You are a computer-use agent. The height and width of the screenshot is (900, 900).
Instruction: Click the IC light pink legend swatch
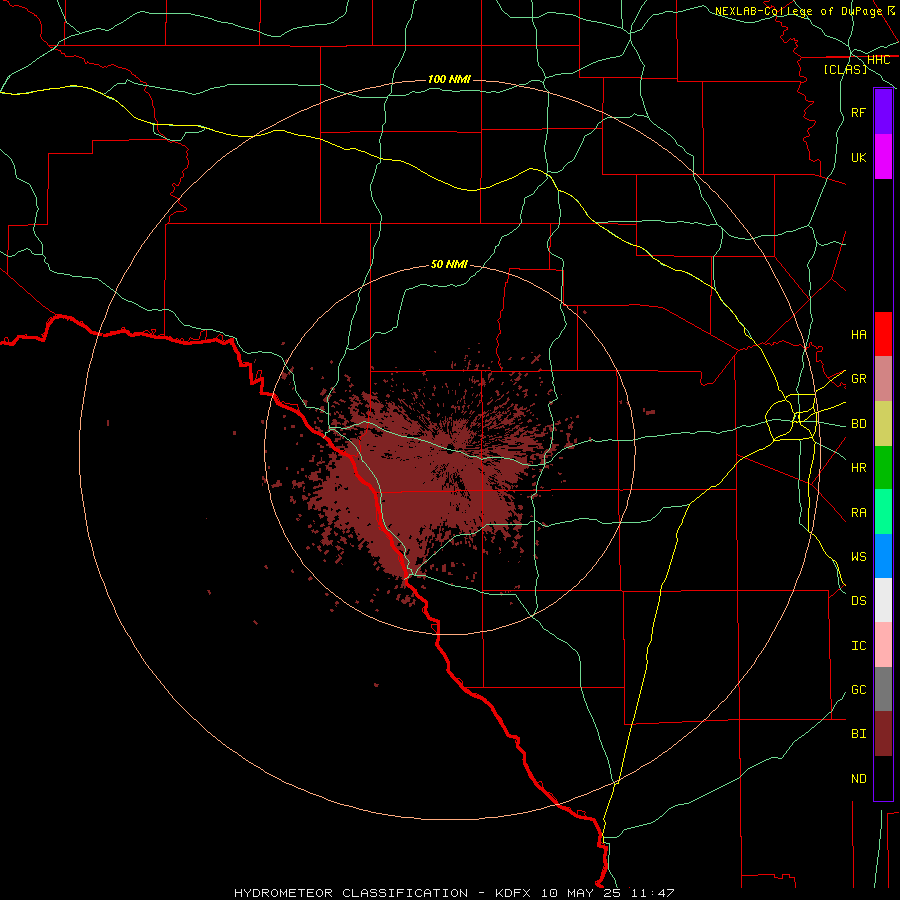[x=883, y=645]
